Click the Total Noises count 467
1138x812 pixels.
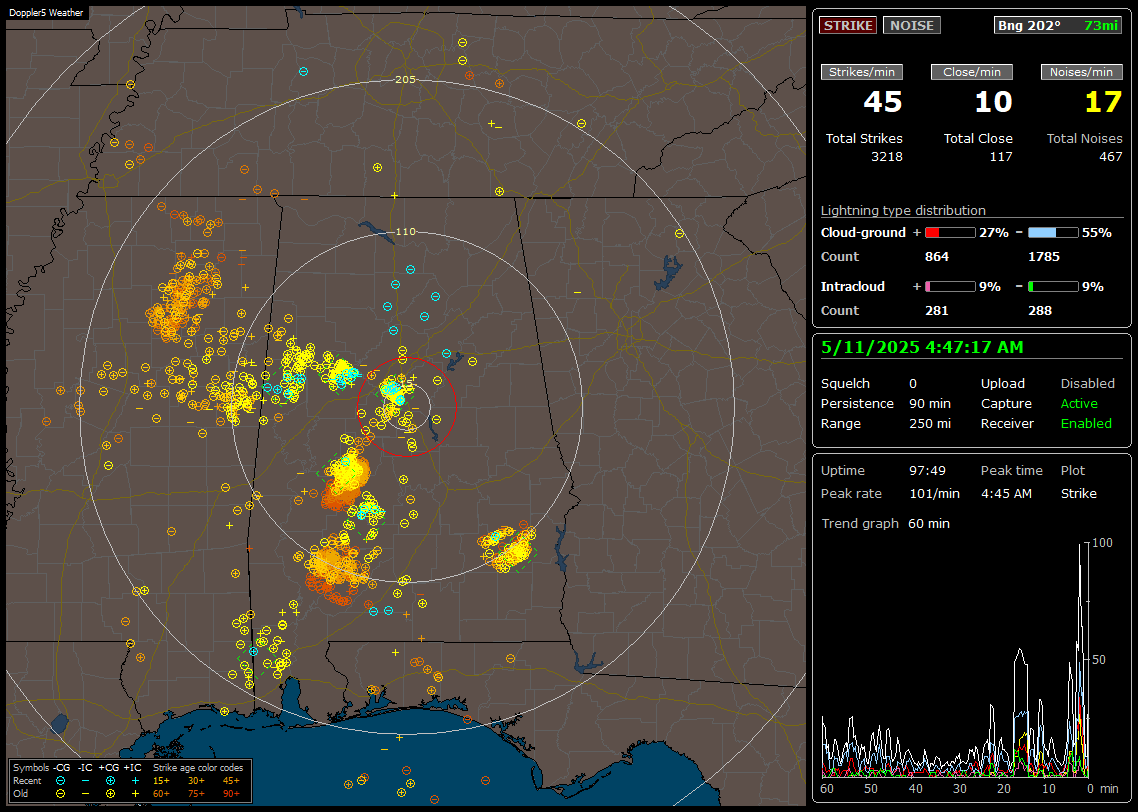1110,157
